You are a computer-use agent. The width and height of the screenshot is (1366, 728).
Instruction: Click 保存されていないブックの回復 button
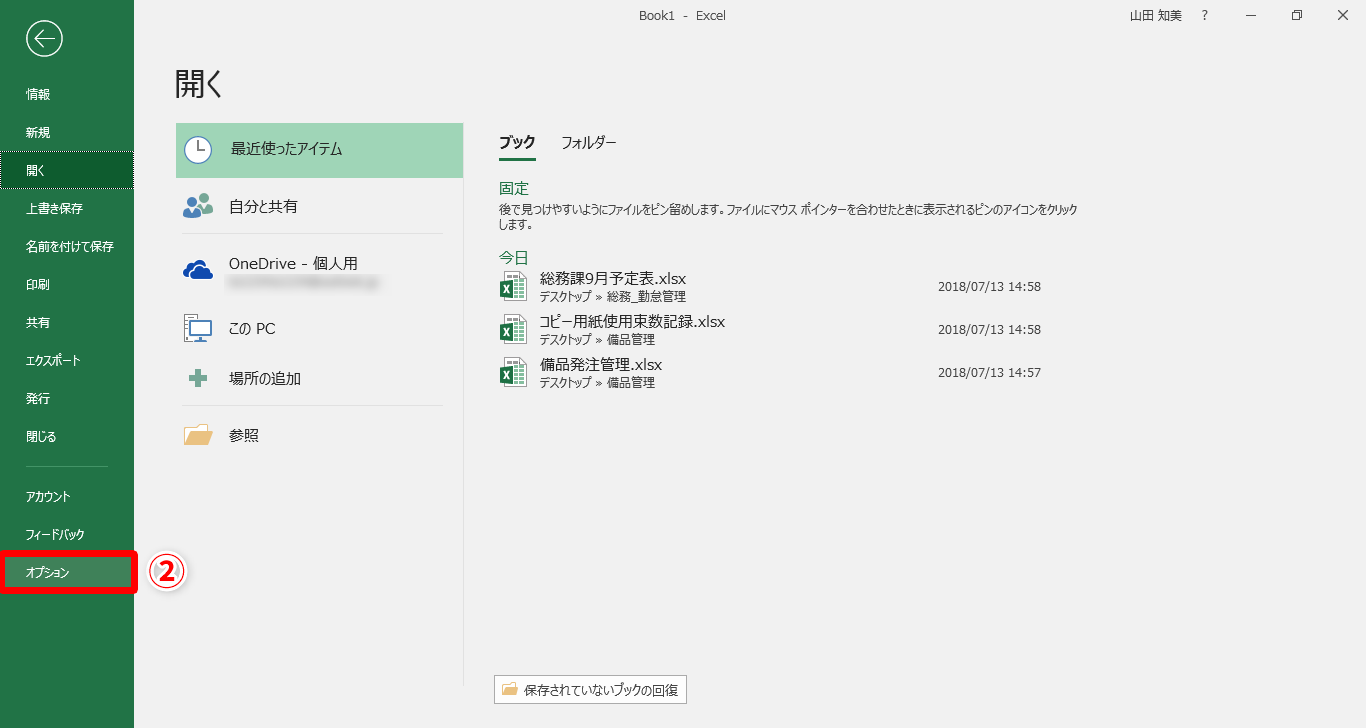(x=590, y=689)
